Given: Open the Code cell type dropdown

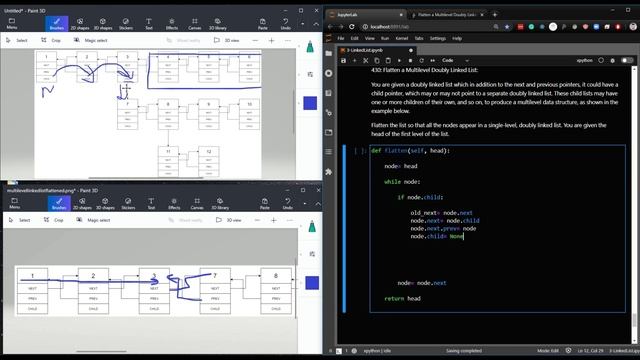Looking at the screenshot, I should coord(455,60).
